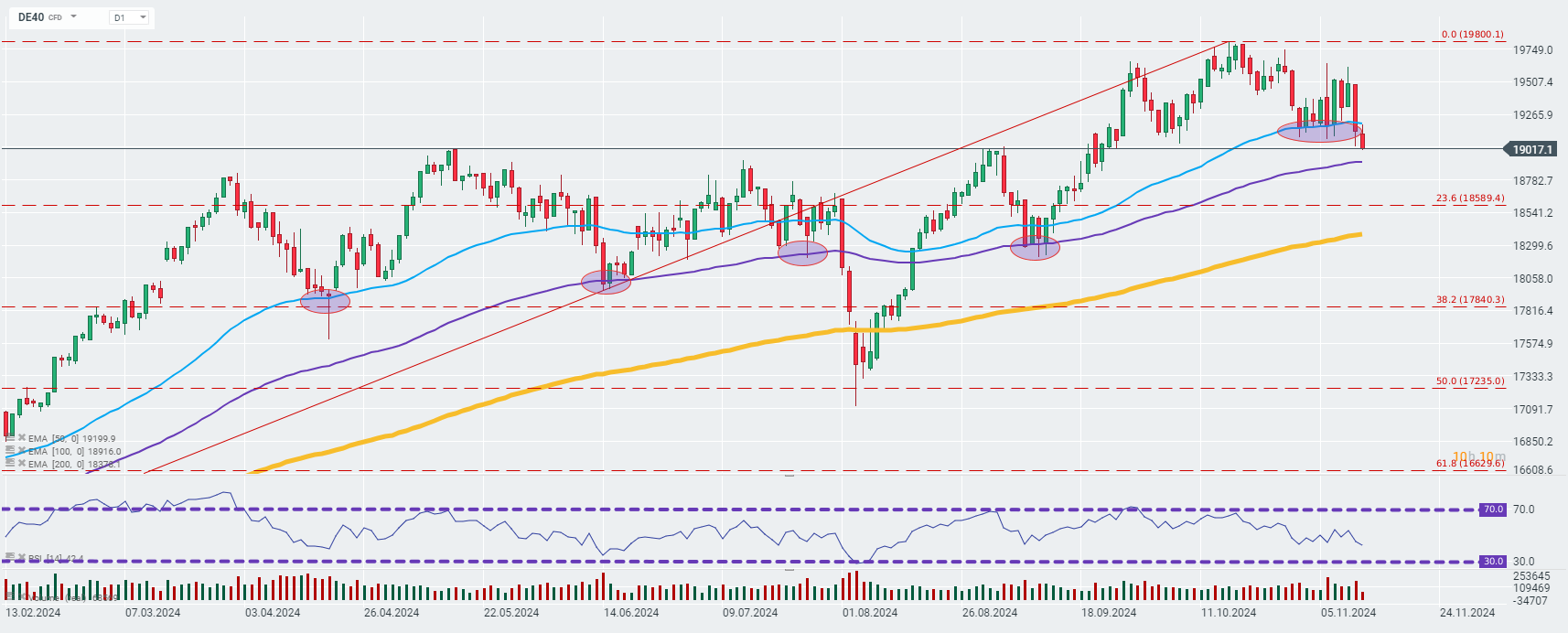
Task: Remove the Volume indicator
Action: [x=21, y=596]
